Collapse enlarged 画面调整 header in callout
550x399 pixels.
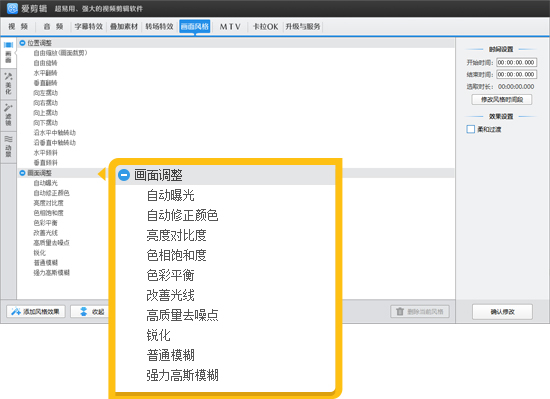point(124,175)
